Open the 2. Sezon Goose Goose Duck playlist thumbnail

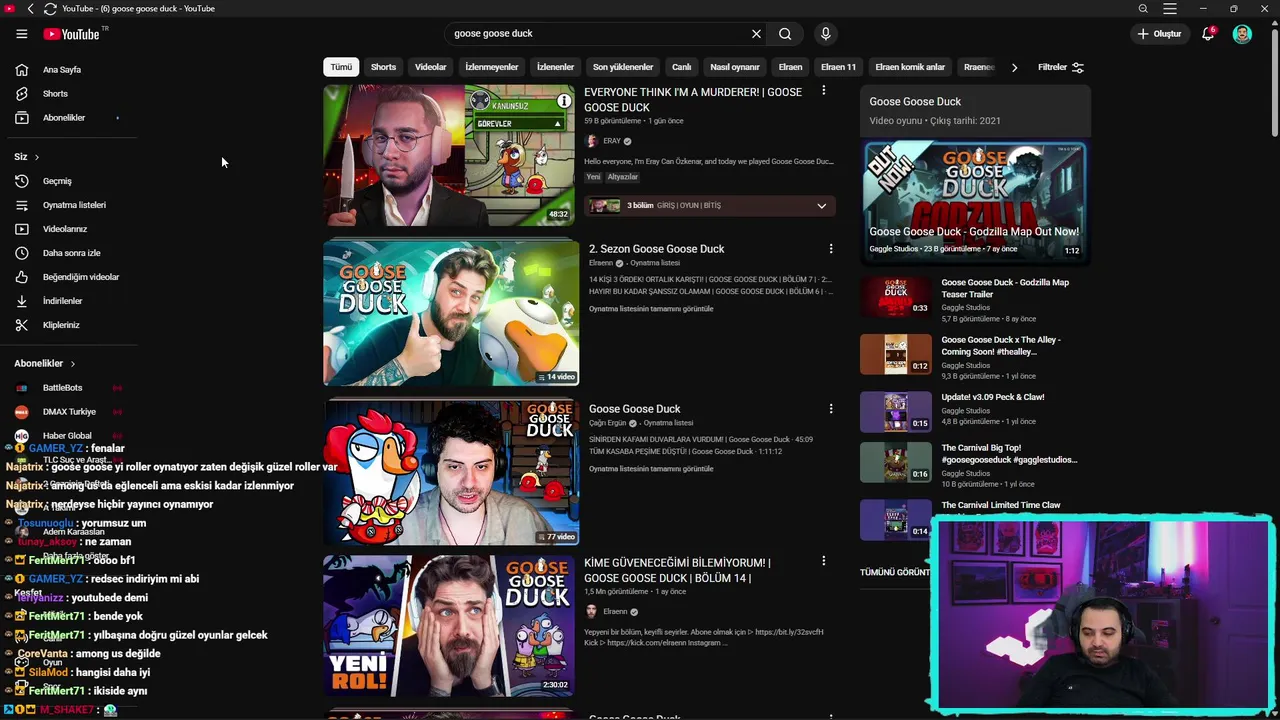tap(450, 314)
